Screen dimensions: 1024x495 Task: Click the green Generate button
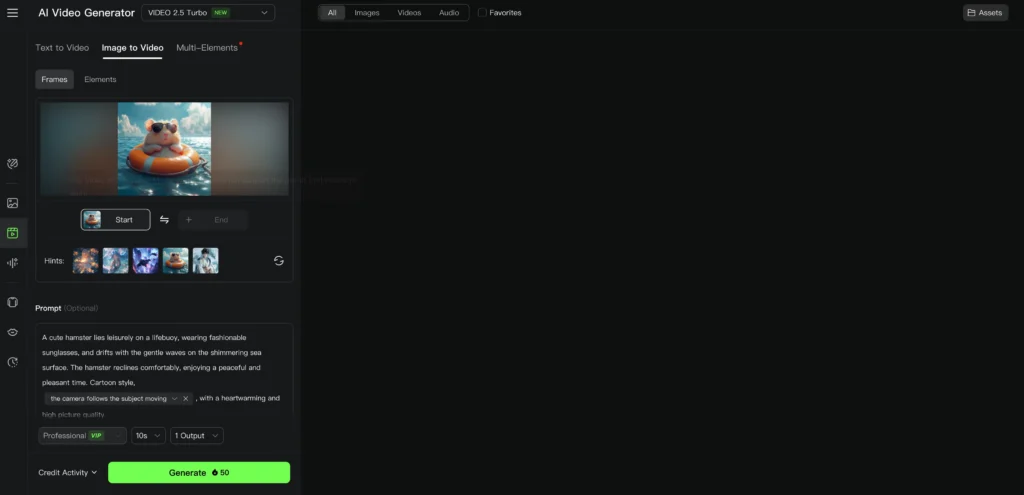tap(199, 472)
